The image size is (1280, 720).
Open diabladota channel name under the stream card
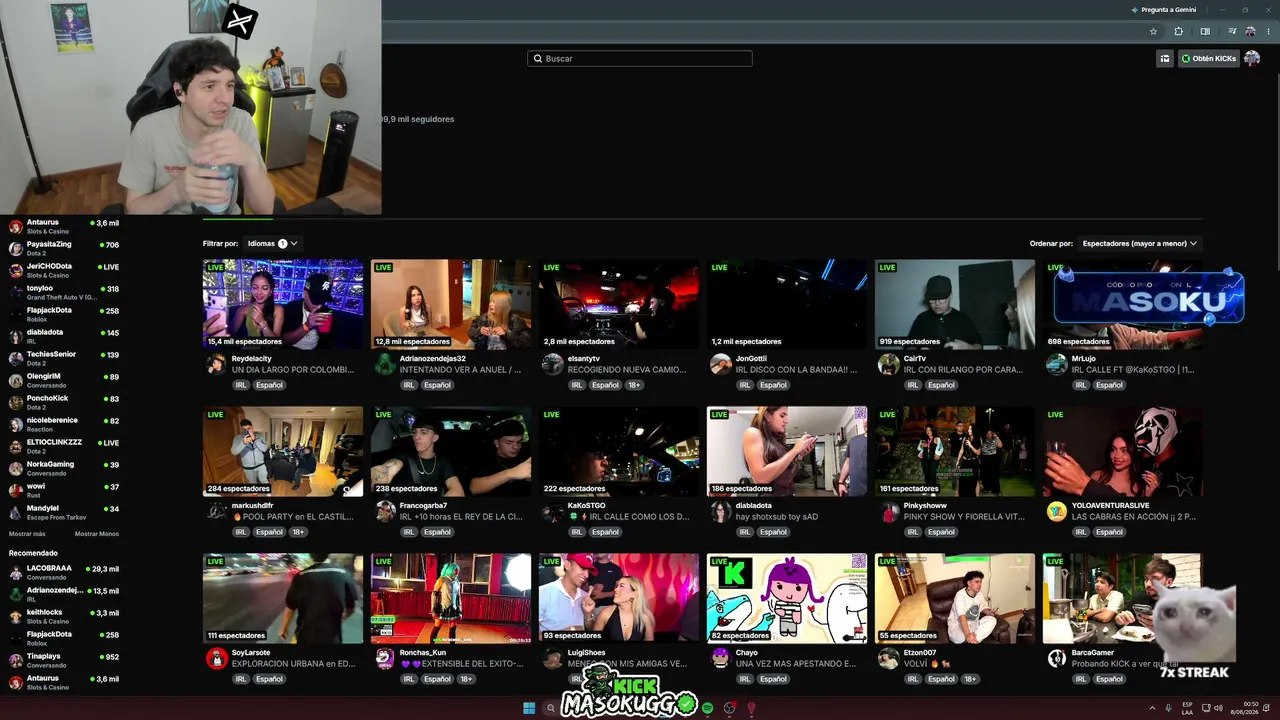pyautogui.click(x=754, y=505)
